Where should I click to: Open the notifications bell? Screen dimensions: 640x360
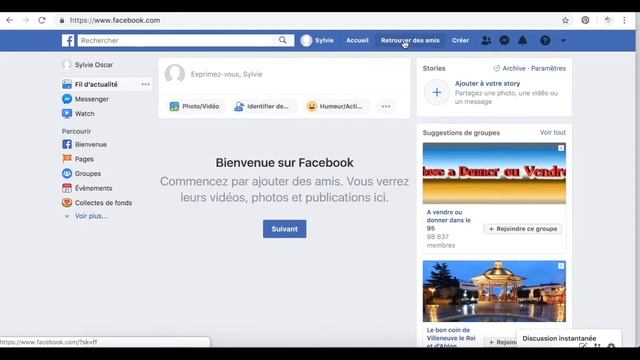point(522,40)
